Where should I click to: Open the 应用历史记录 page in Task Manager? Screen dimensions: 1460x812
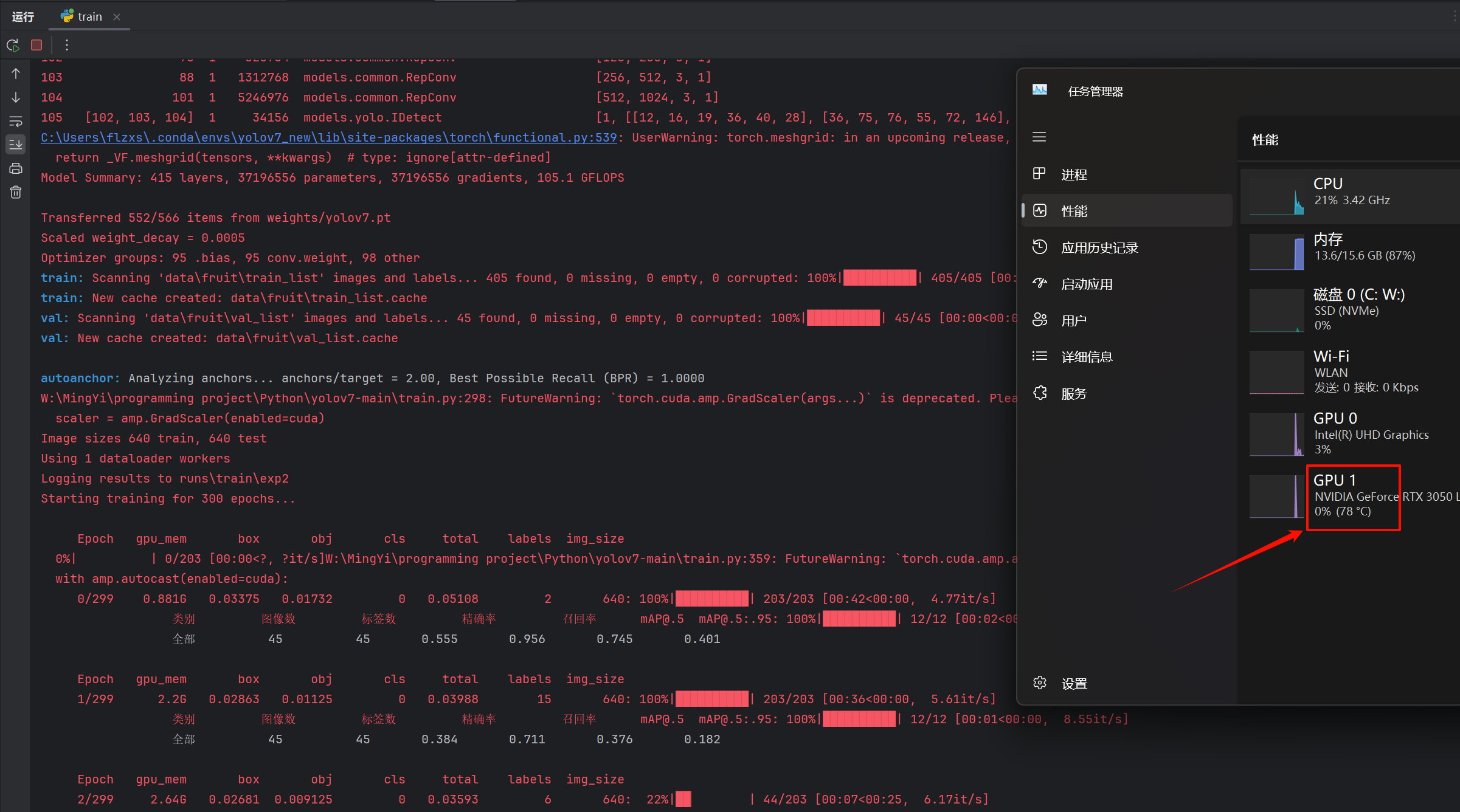pos(1099,247)
